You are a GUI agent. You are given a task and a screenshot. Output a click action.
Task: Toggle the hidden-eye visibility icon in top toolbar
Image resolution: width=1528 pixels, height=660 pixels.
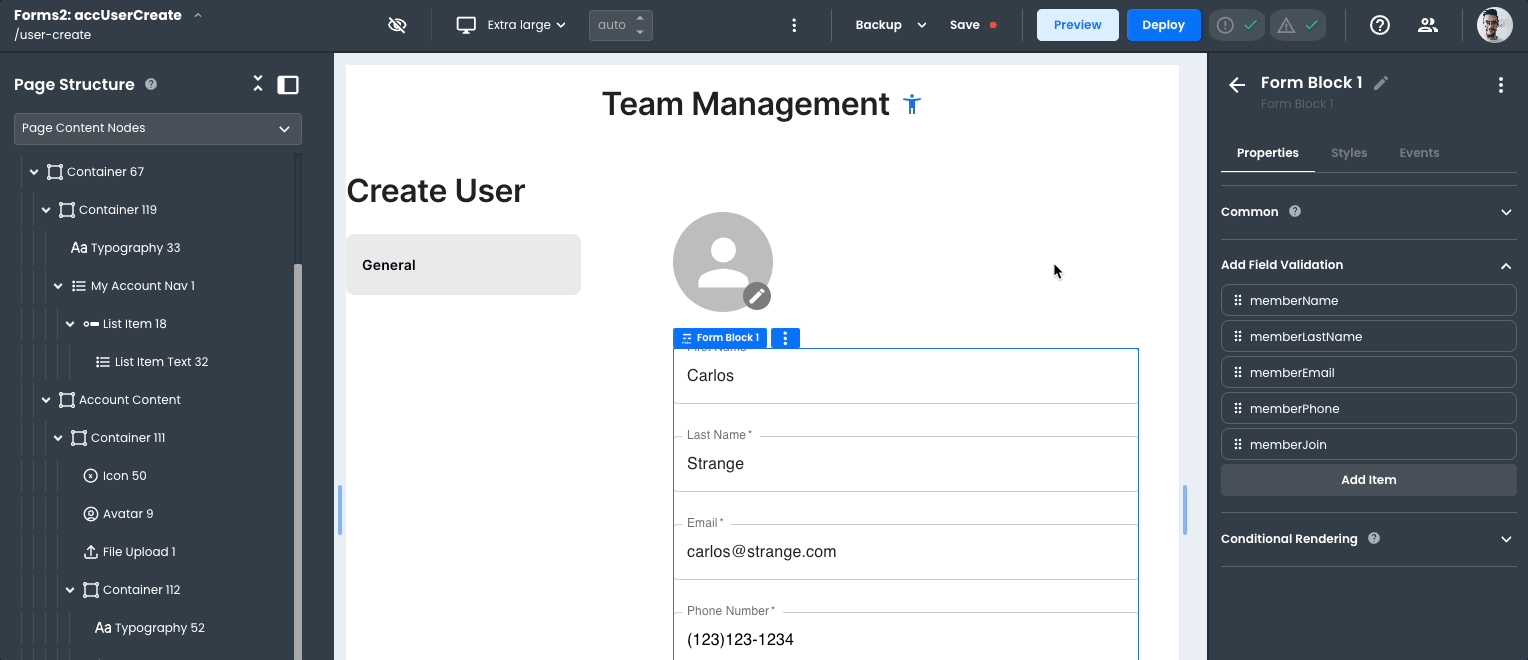coord(397,25)
